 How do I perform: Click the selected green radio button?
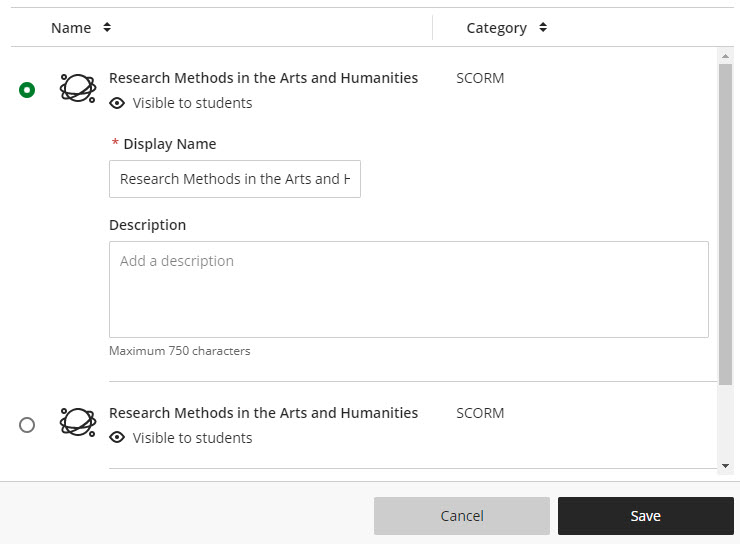[27, 90]
